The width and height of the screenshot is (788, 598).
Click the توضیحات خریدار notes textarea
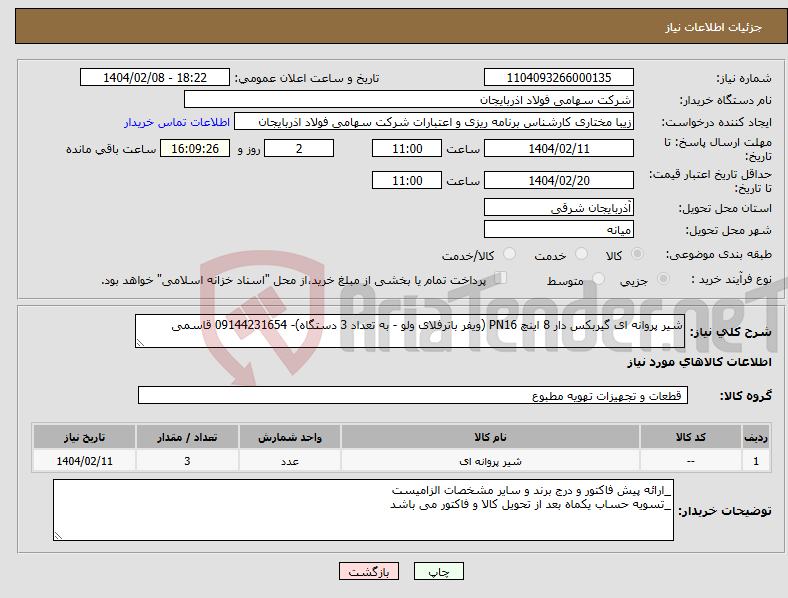point(363,510)
